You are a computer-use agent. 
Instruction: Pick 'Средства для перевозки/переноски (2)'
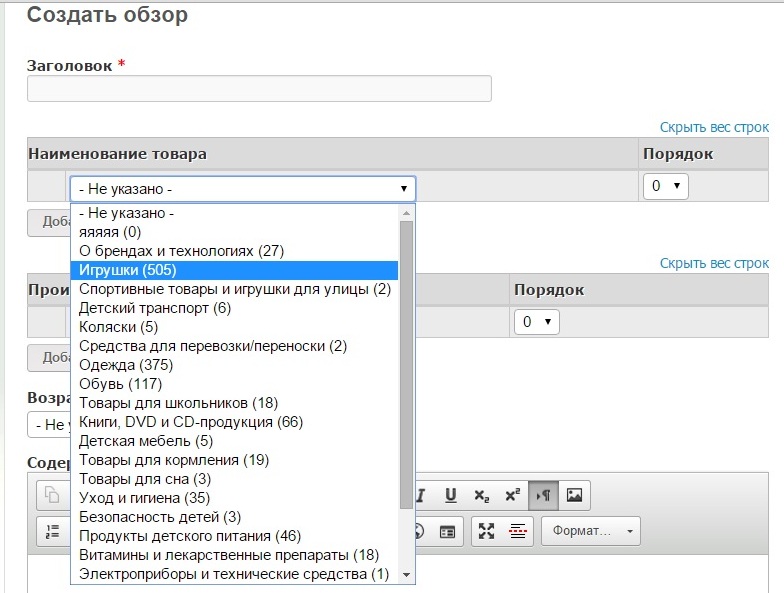[235, 346]
